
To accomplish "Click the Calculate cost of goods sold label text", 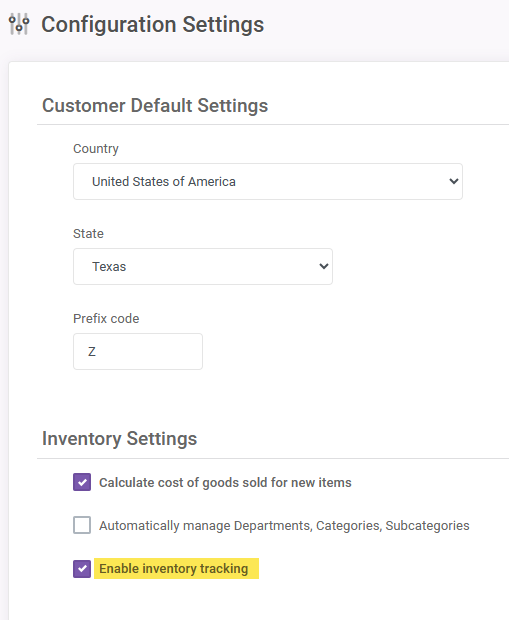I will click(x=225, y=482).
